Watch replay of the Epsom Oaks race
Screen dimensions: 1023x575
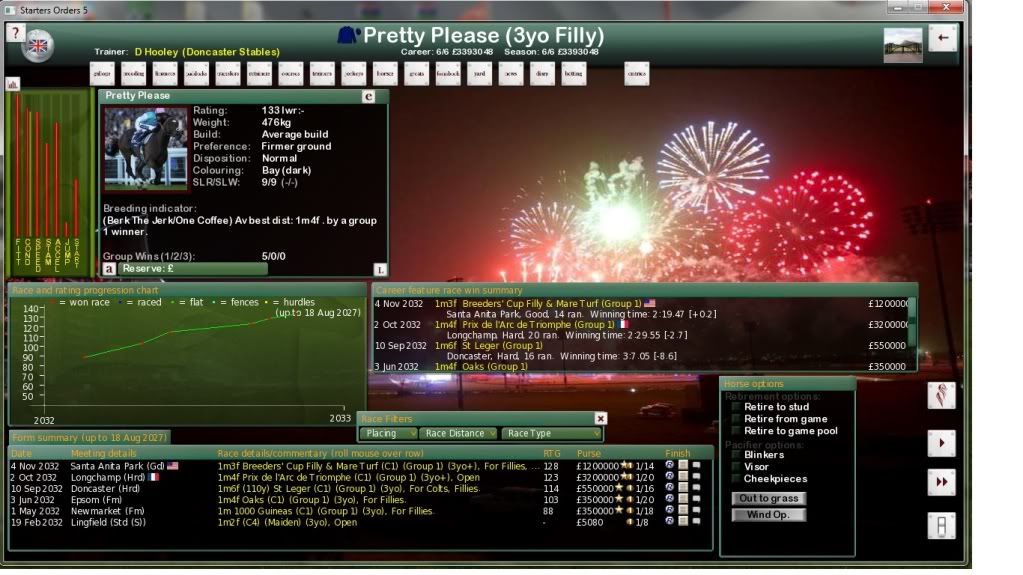(x=669, y=499)
